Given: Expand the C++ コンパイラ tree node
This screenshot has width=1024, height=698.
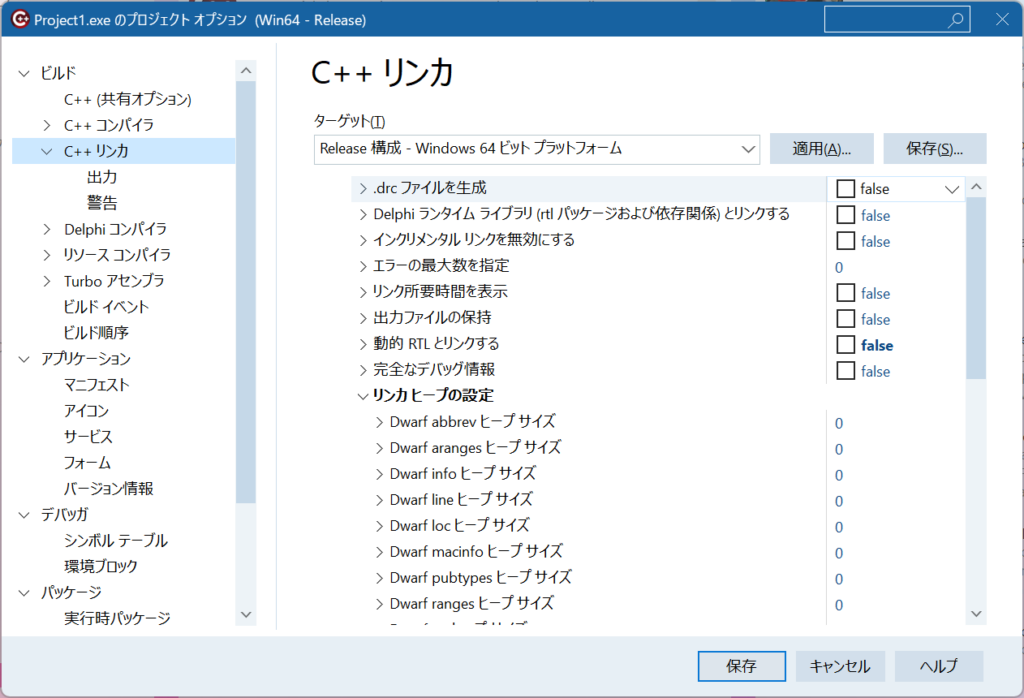Looking at the screenshot, I should 47,125.
